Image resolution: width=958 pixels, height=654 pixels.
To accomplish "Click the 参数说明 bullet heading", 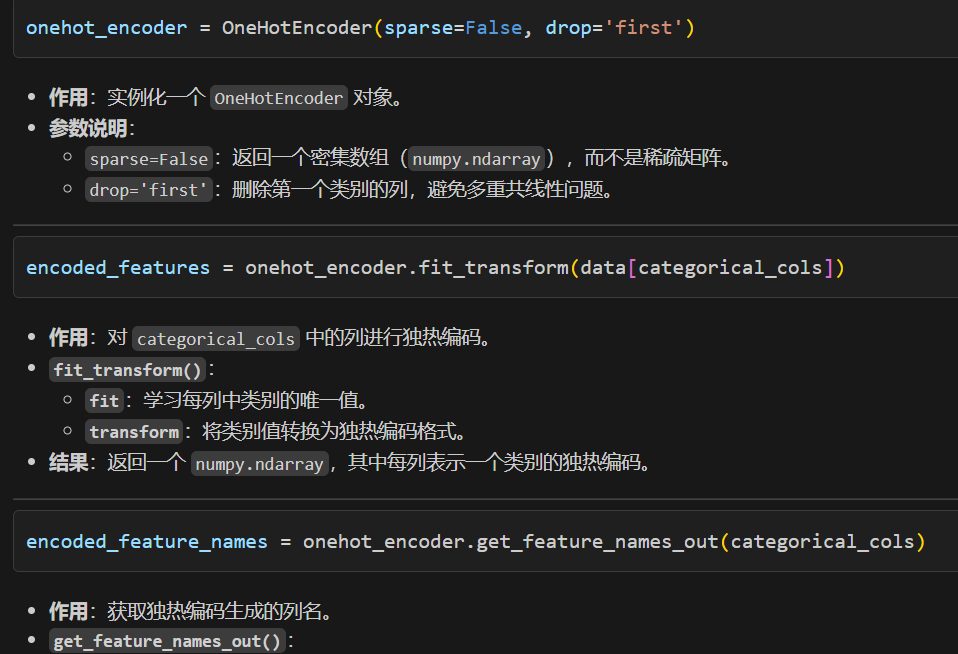I will pos(88,128).
